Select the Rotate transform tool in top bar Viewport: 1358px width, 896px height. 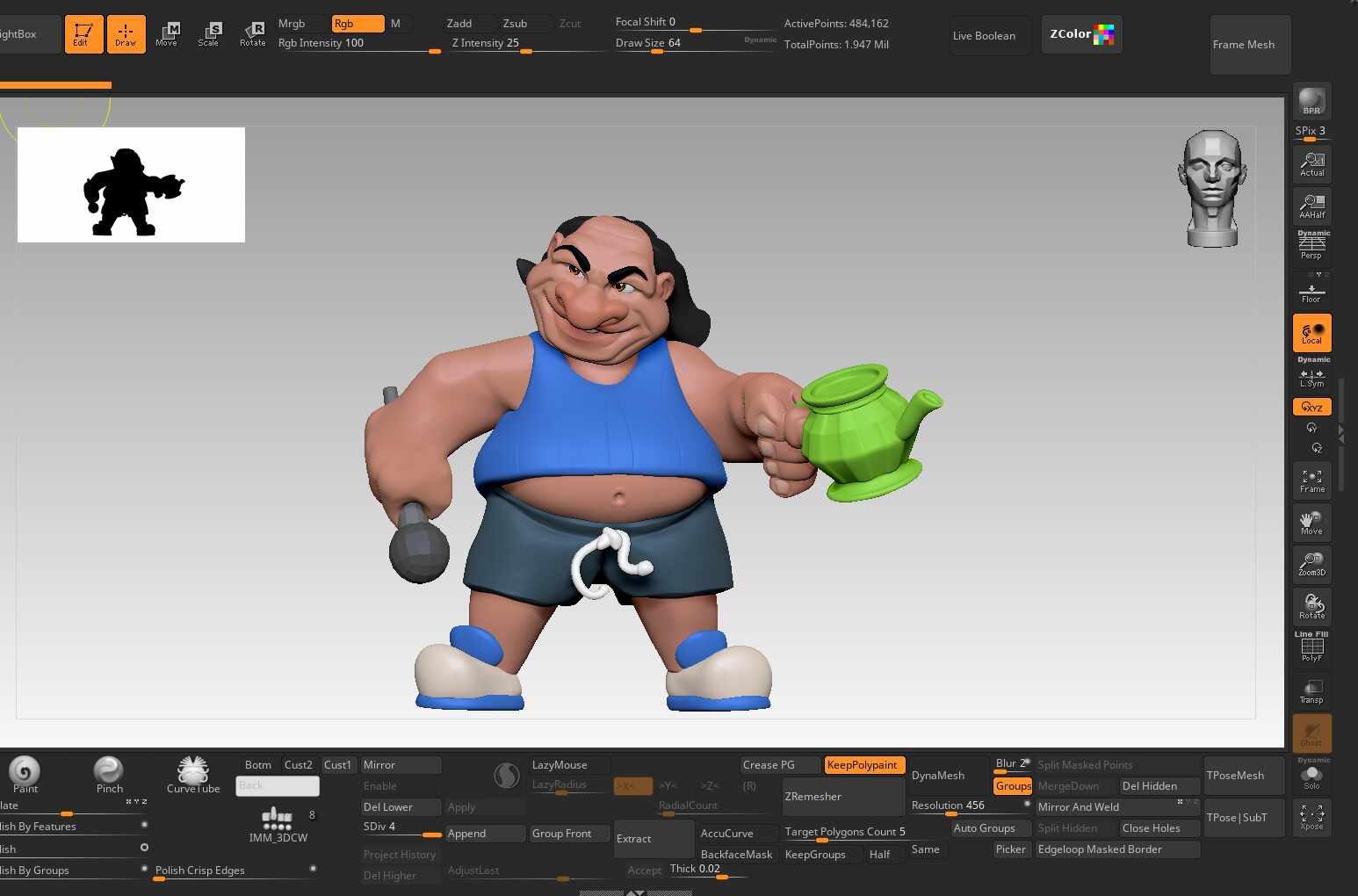[252, 34]
